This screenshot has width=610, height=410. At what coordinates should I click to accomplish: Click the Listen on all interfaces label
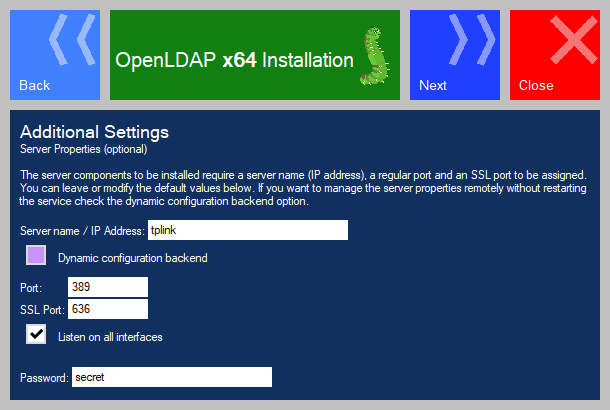pos(110,337)
